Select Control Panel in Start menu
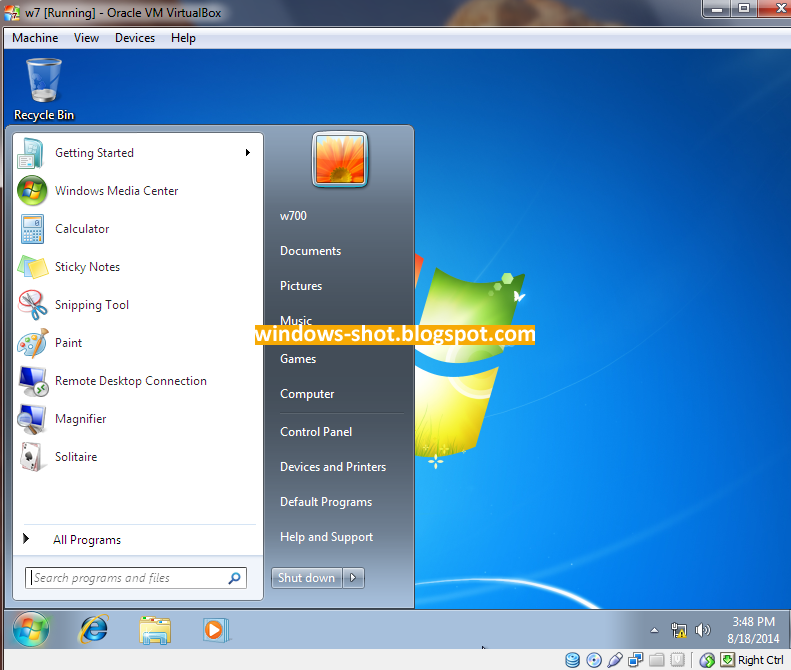Viewport: 791px width, 670px height. (x=316, y=432)
